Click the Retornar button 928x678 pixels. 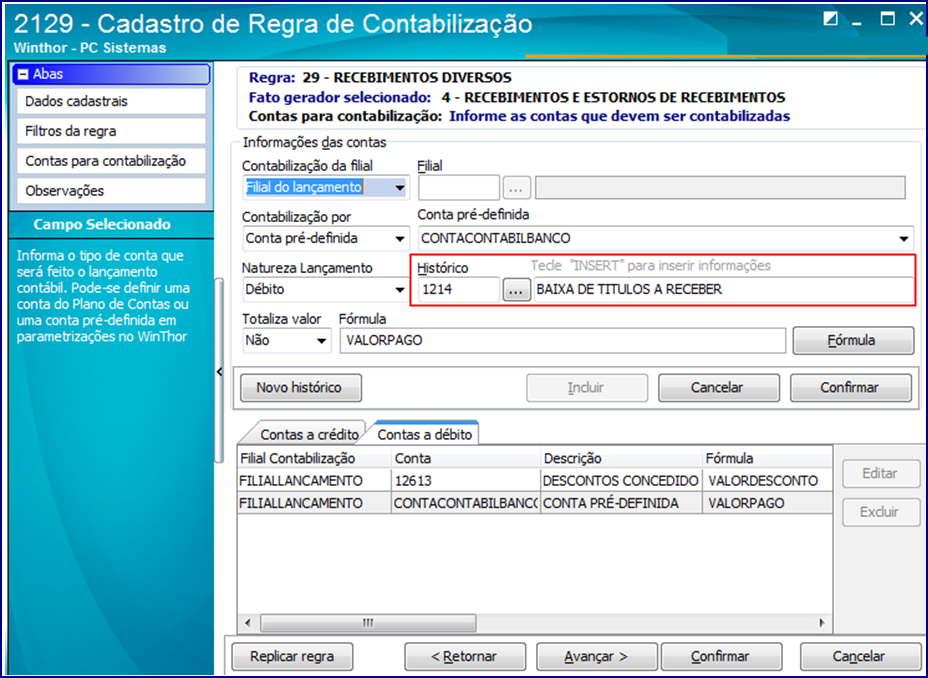pyautogui.click(x=465, y=657)
